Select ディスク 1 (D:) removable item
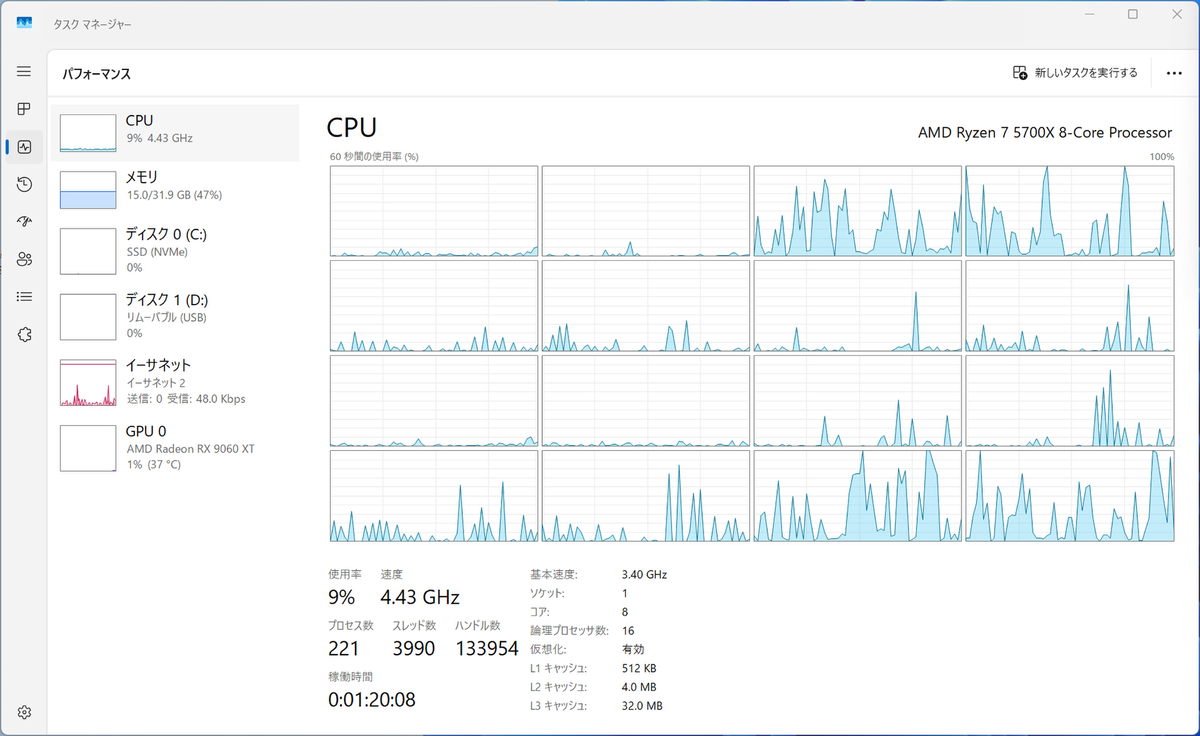This screenshot has height=736, width=1200. click(x=175, y=315)
